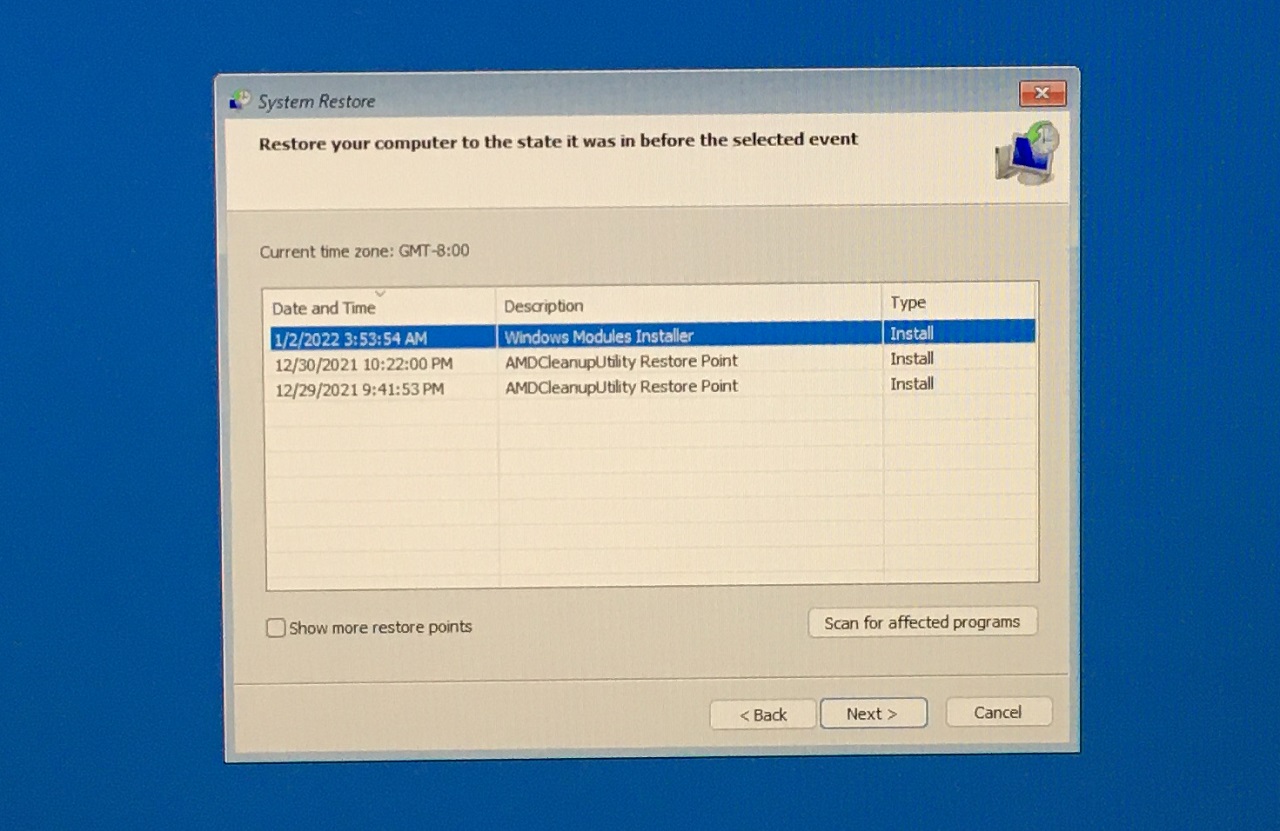
Task: Click the restore computer clock icon
Action: point(1027,153)
